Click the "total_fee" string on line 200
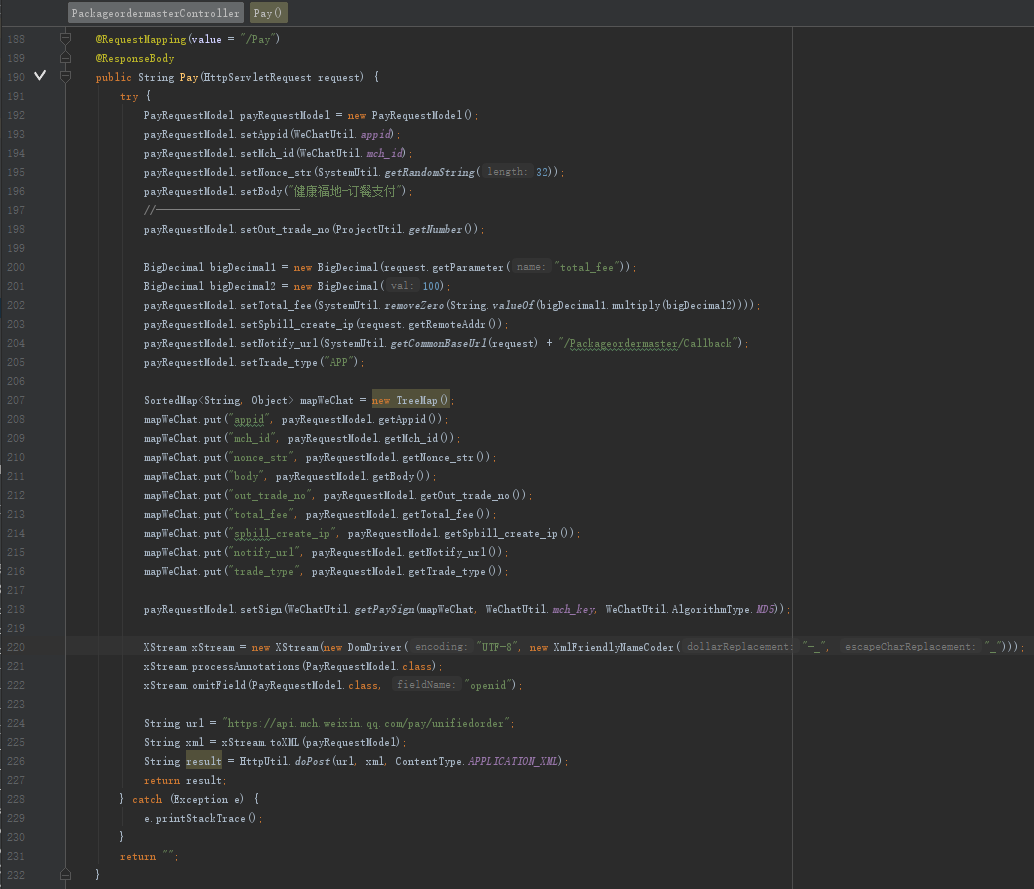The height and width of the screenshot is (889, 1034). point(587,267)
